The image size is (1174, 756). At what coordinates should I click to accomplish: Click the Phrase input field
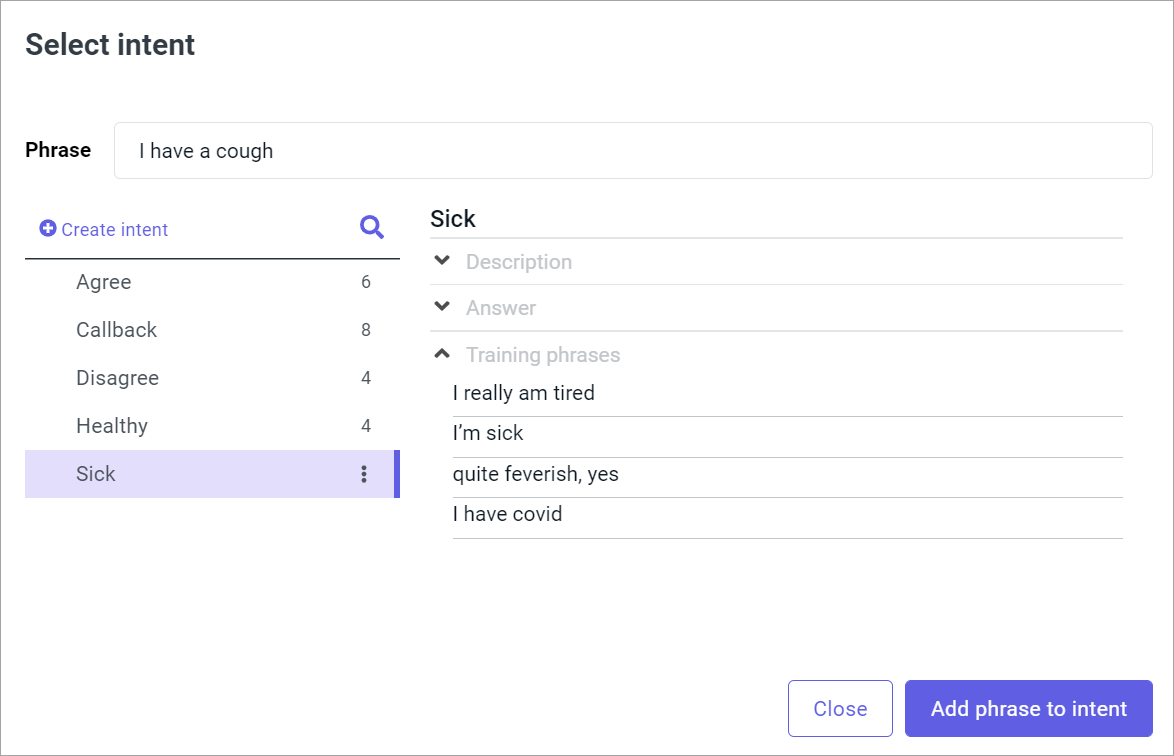pyautogui.click(x=633, y=150)
